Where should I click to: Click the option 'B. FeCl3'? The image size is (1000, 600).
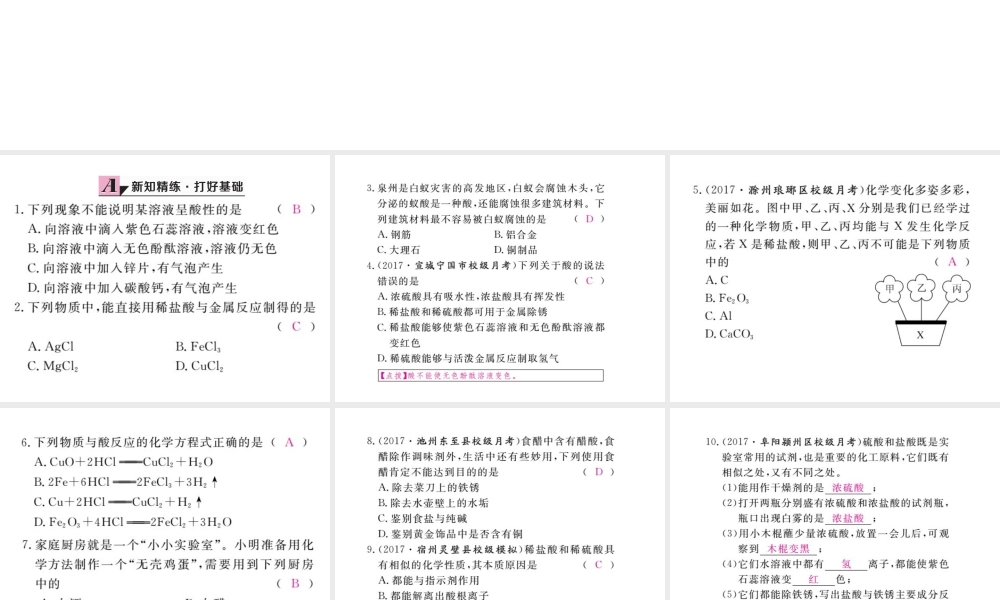click(198, 347)
